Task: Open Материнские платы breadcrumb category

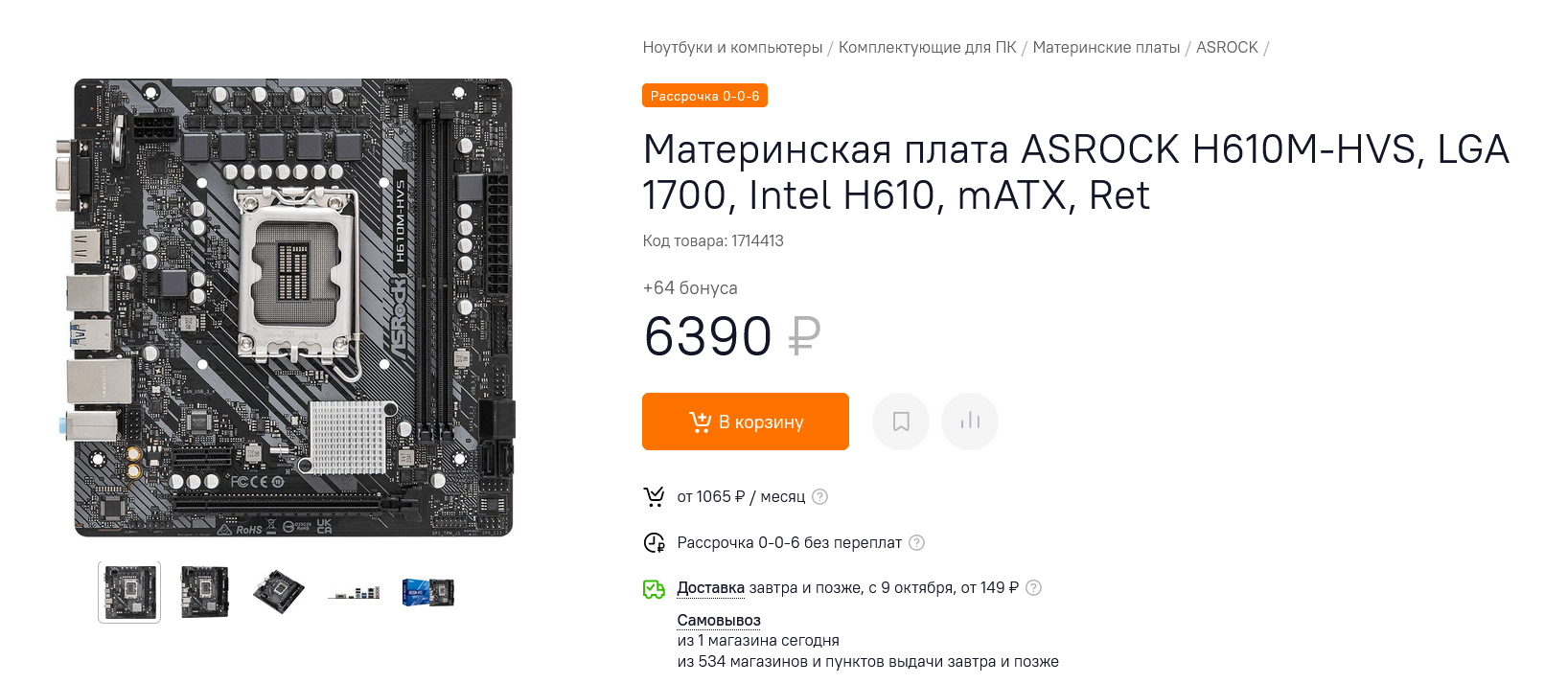Action: pyautogui.click(x=1106, y=48)
